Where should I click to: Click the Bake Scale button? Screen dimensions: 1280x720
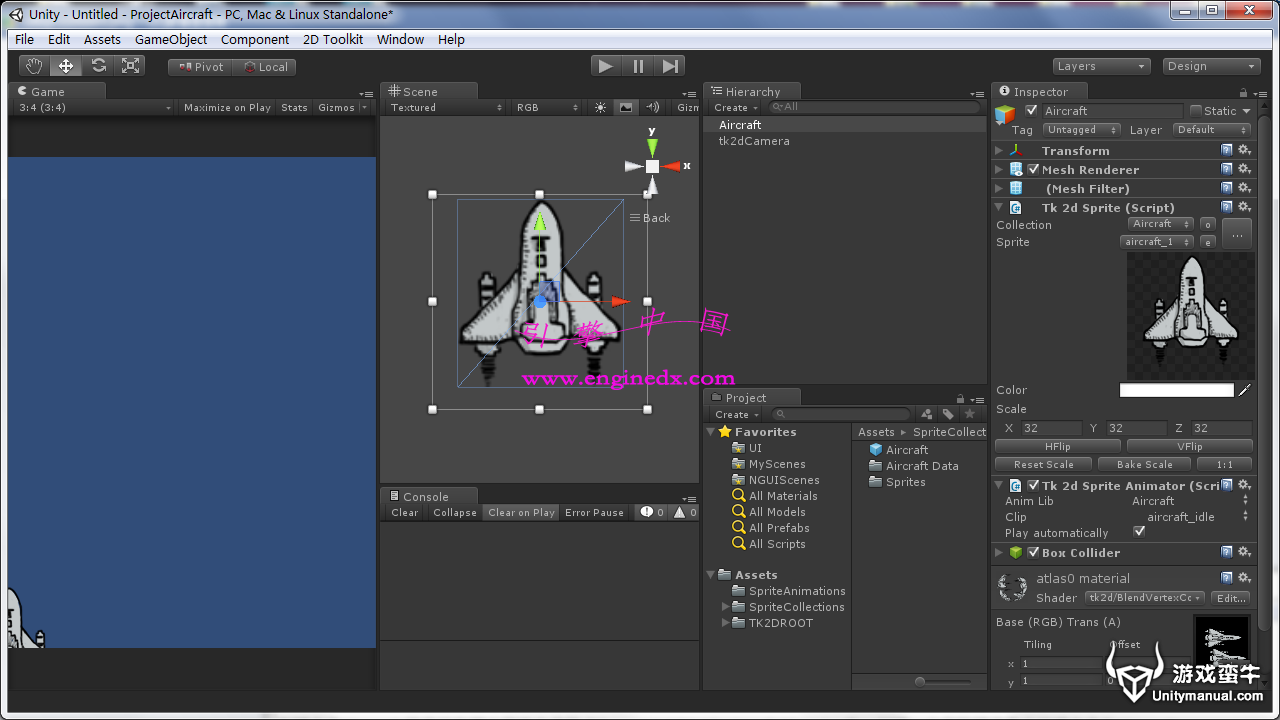(x=1144, y=464)
